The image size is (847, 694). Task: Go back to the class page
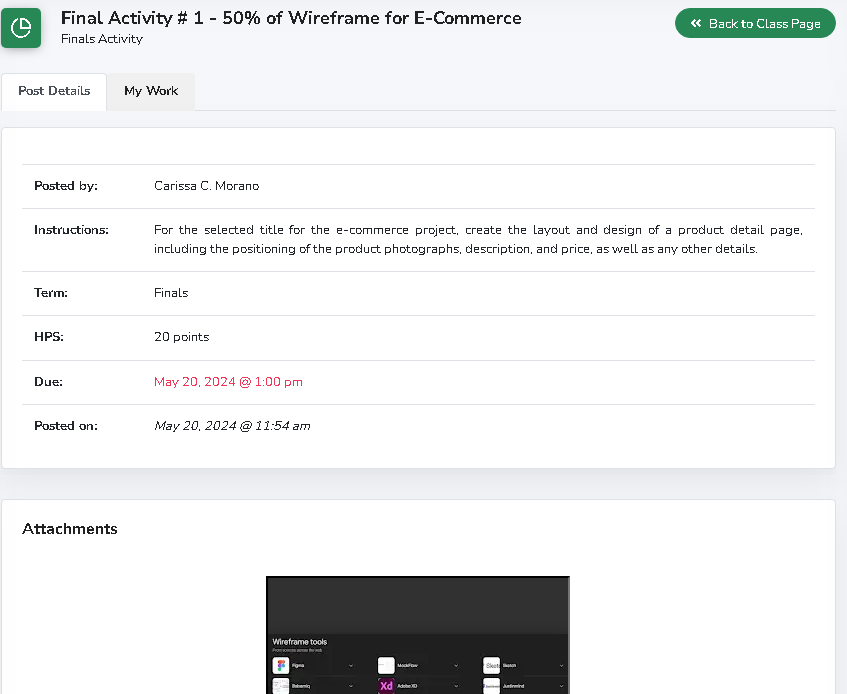coord(755,23)
